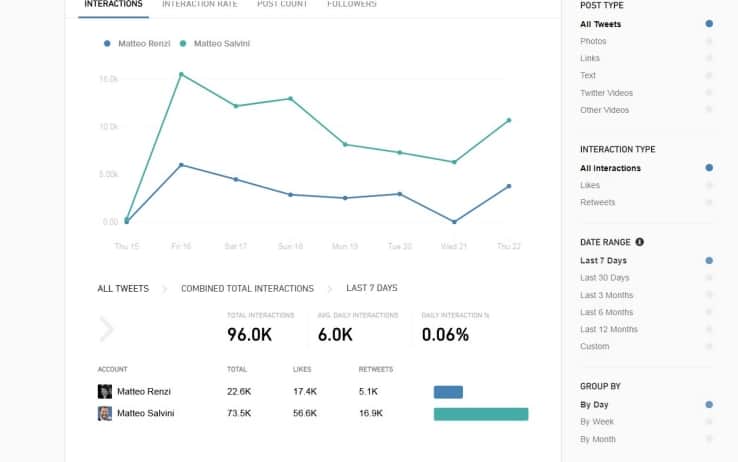Group results By Week
The height and width of the screenshot is (462, 738).
pos(598,422)
